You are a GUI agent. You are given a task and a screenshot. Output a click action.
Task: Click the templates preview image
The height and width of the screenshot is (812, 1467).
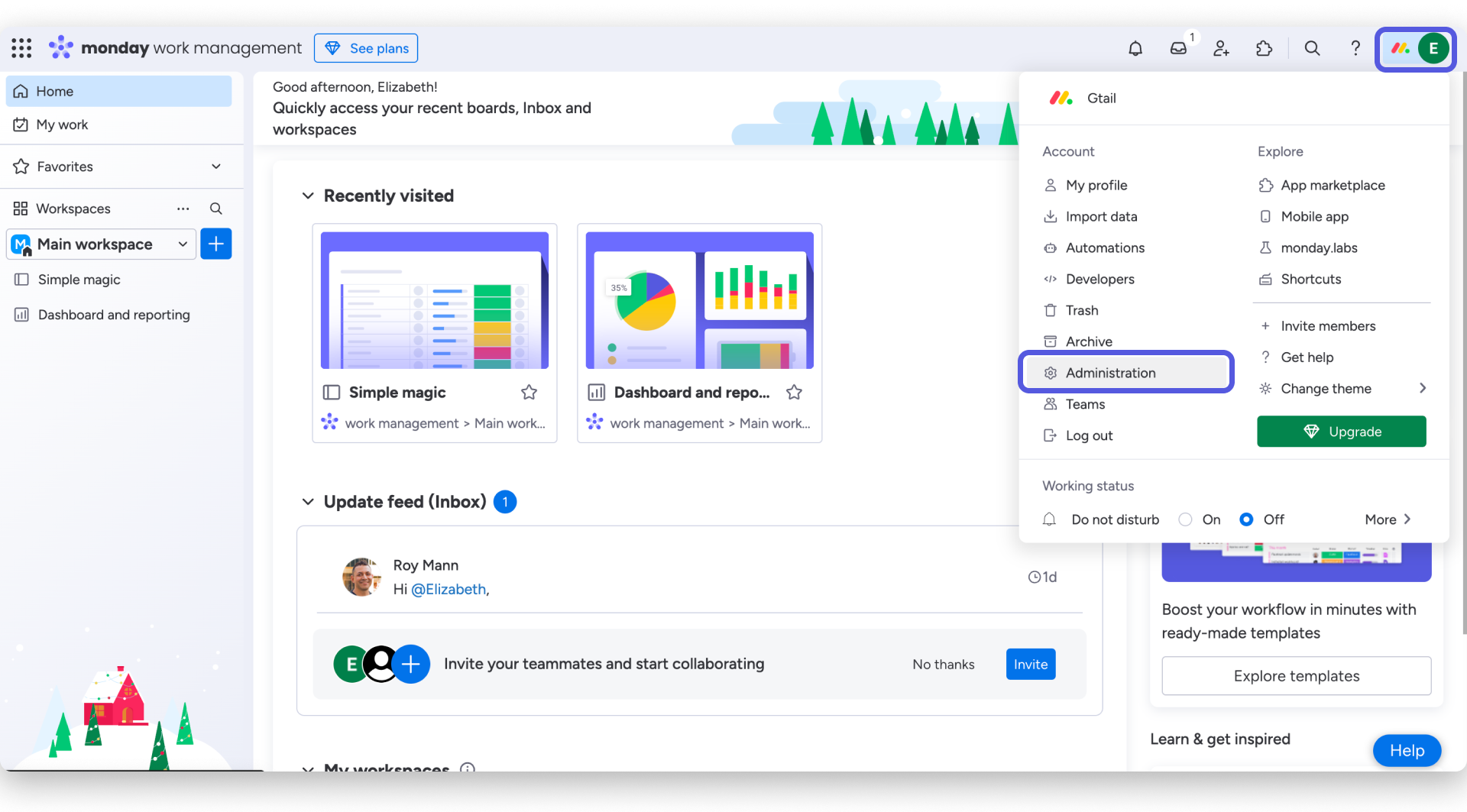[1297, 562]
